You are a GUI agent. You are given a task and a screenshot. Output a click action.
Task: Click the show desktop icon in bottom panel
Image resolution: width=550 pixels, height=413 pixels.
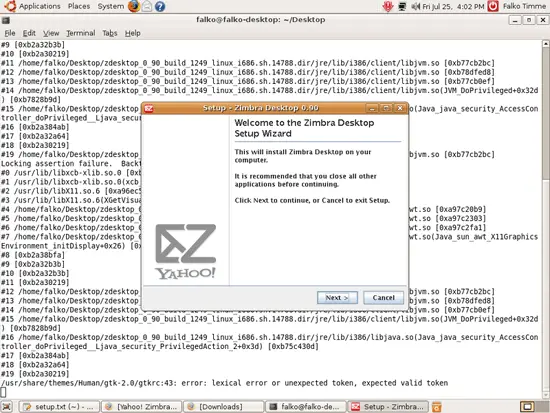click(7, 407)
